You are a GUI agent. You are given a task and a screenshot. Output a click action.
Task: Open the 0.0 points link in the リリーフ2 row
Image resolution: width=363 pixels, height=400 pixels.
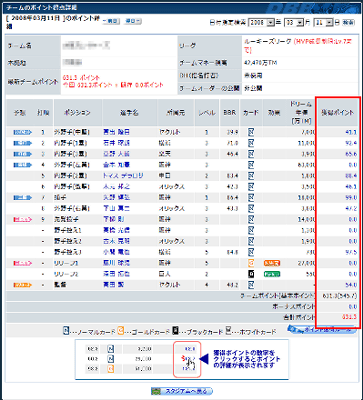[x=352, y=274]
